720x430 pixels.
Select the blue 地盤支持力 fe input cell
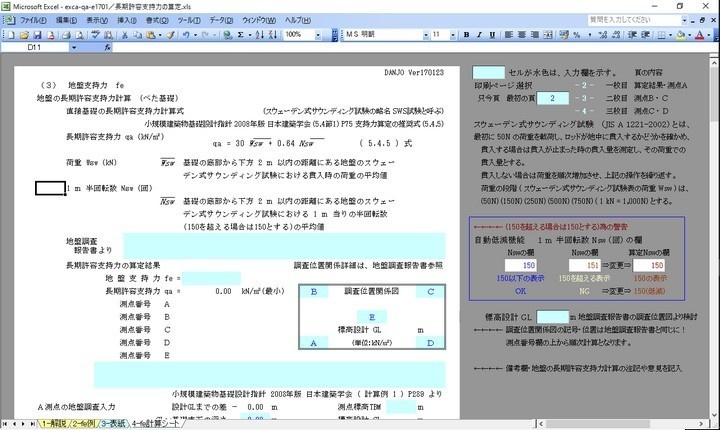point(211,278)
